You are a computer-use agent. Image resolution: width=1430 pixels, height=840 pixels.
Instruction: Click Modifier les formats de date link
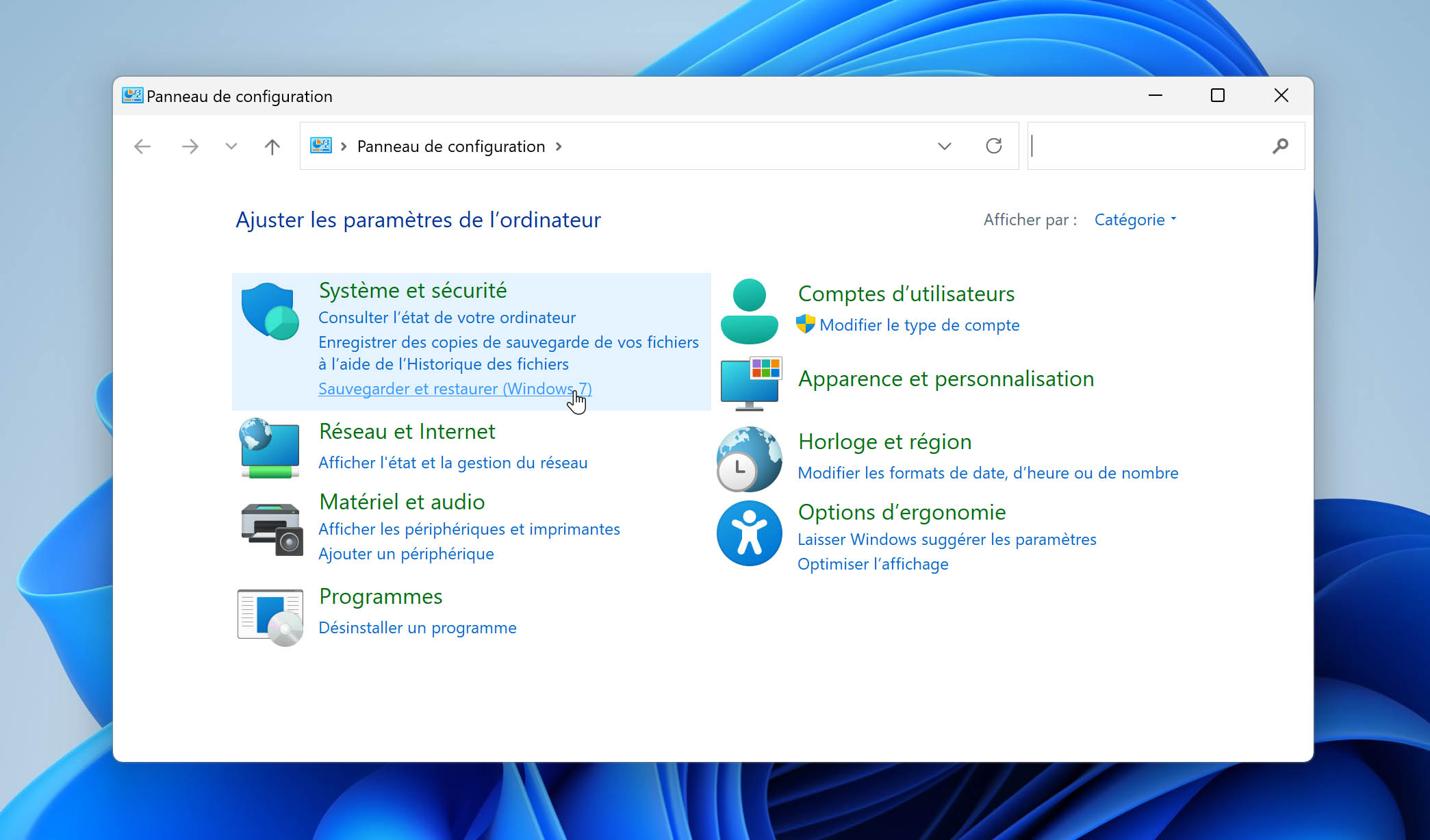(988, 473)
